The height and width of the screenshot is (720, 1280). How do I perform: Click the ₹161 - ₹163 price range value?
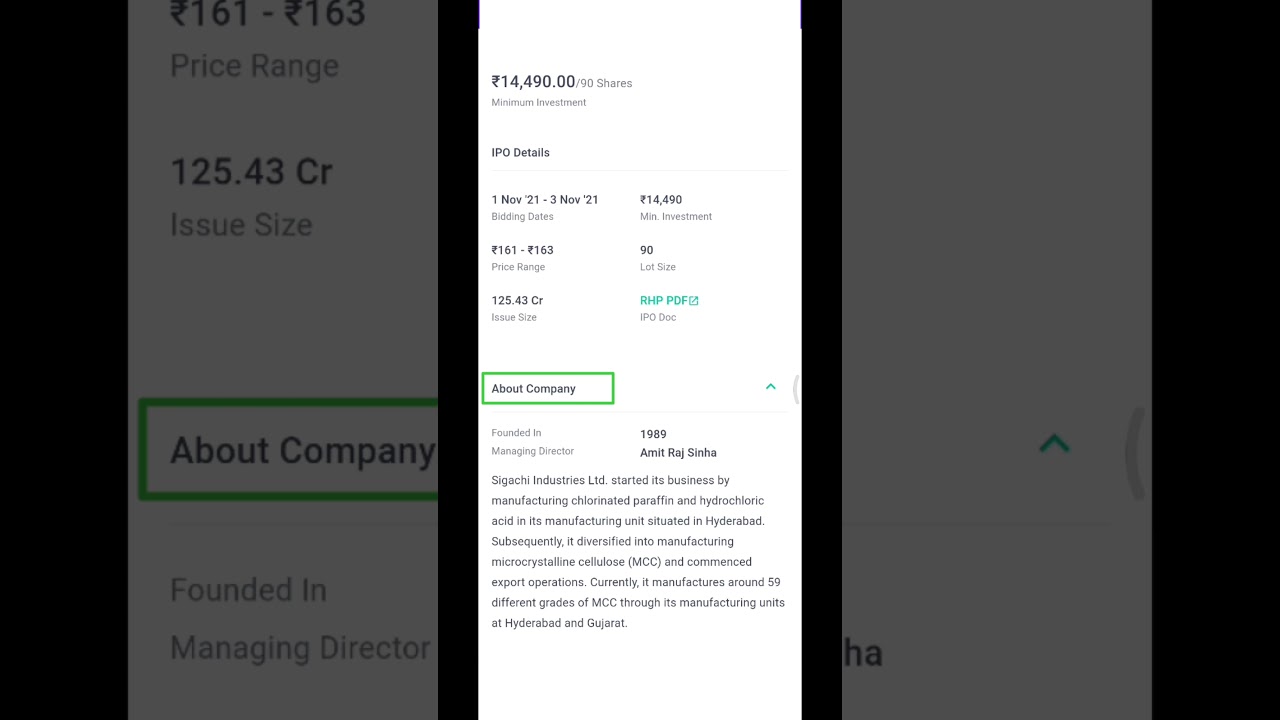522,250
